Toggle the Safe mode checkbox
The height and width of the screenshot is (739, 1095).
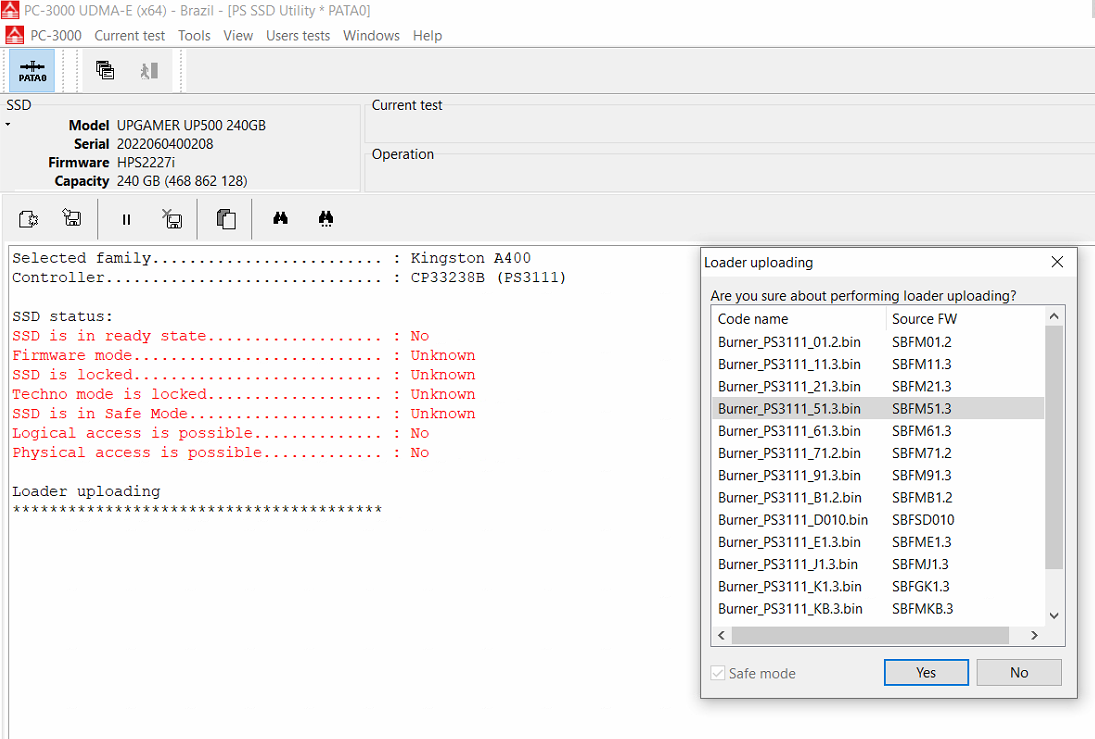coord(718,673)
